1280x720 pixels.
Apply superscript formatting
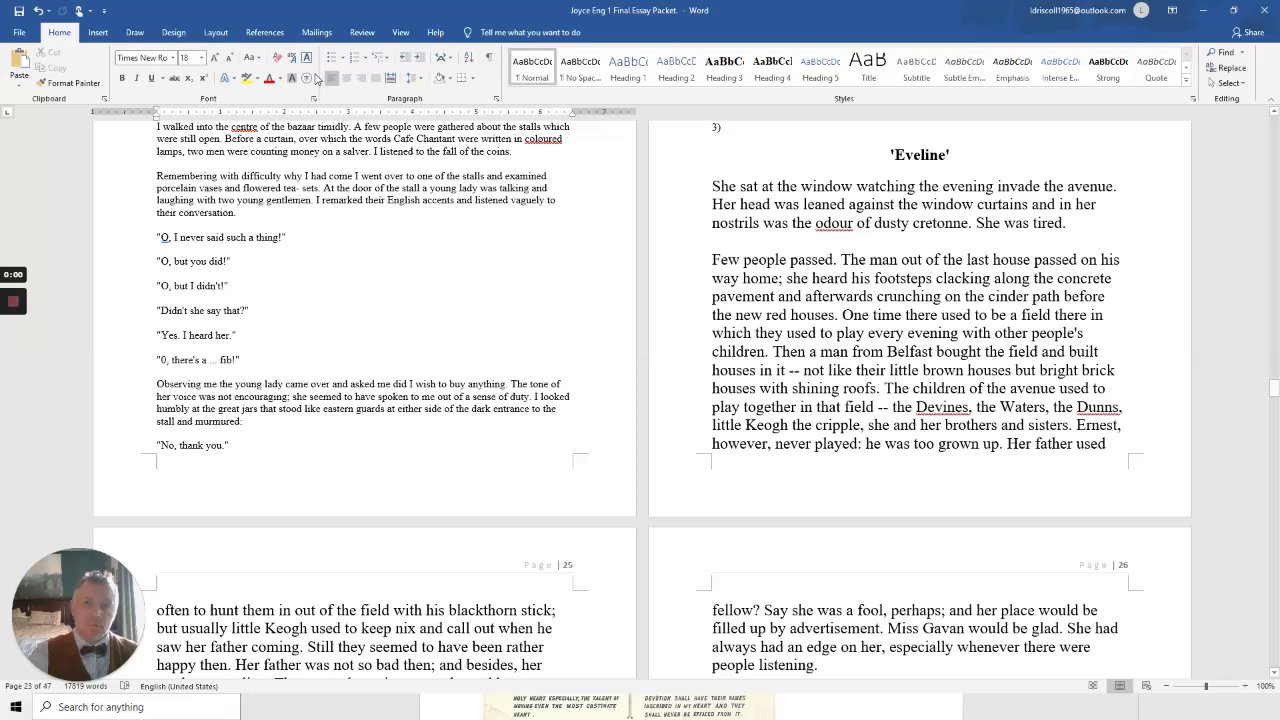pos(203,78)
